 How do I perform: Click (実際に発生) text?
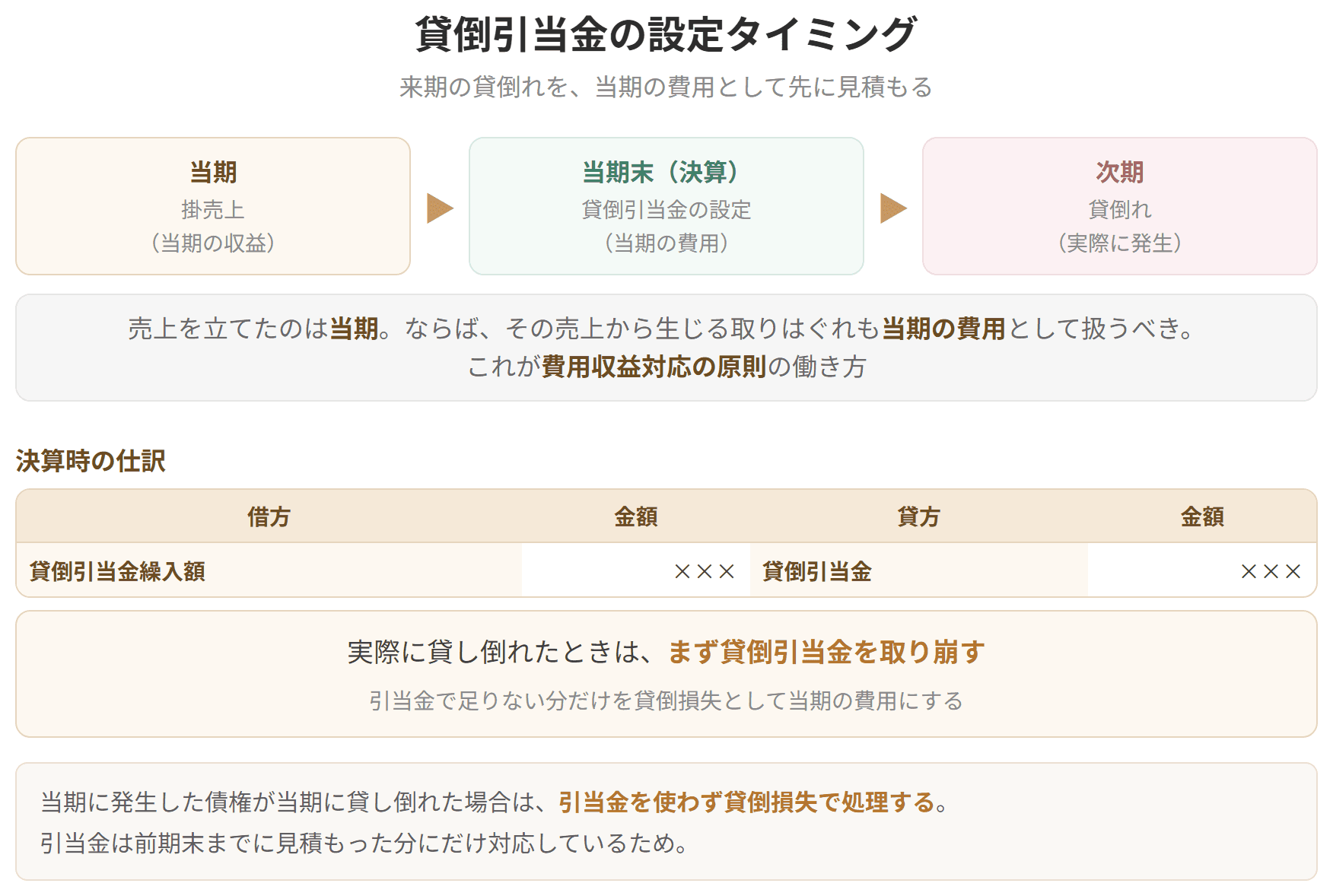click(x=1119, y=243)
